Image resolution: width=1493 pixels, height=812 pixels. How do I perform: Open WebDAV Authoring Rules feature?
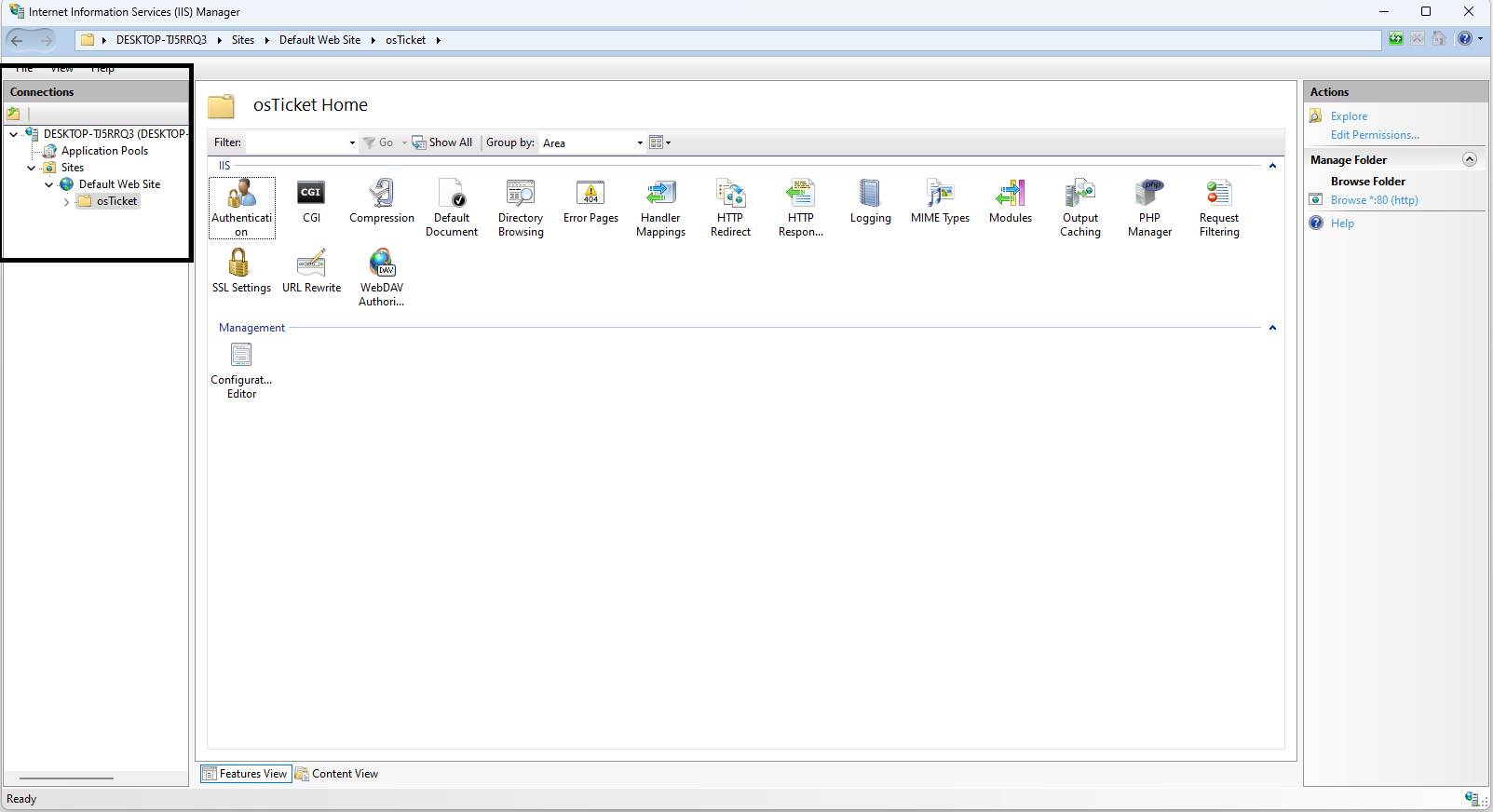click(382, 278)
